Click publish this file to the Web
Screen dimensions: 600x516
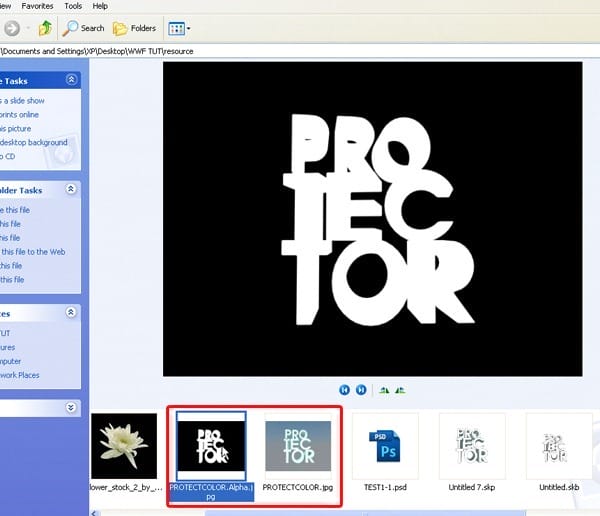point(33,252)
